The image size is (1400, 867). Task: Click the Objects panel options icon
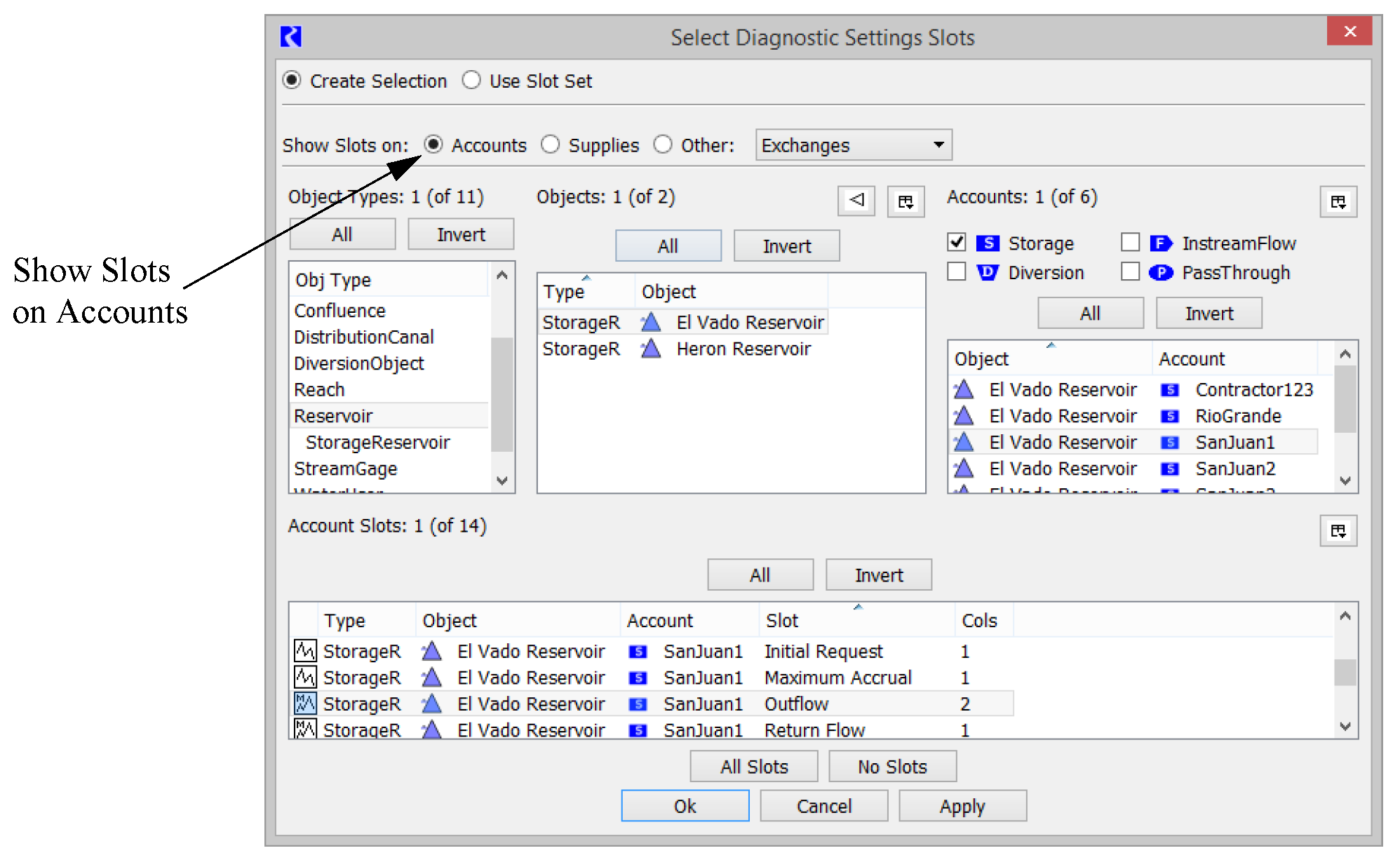(x=906, y=202)
